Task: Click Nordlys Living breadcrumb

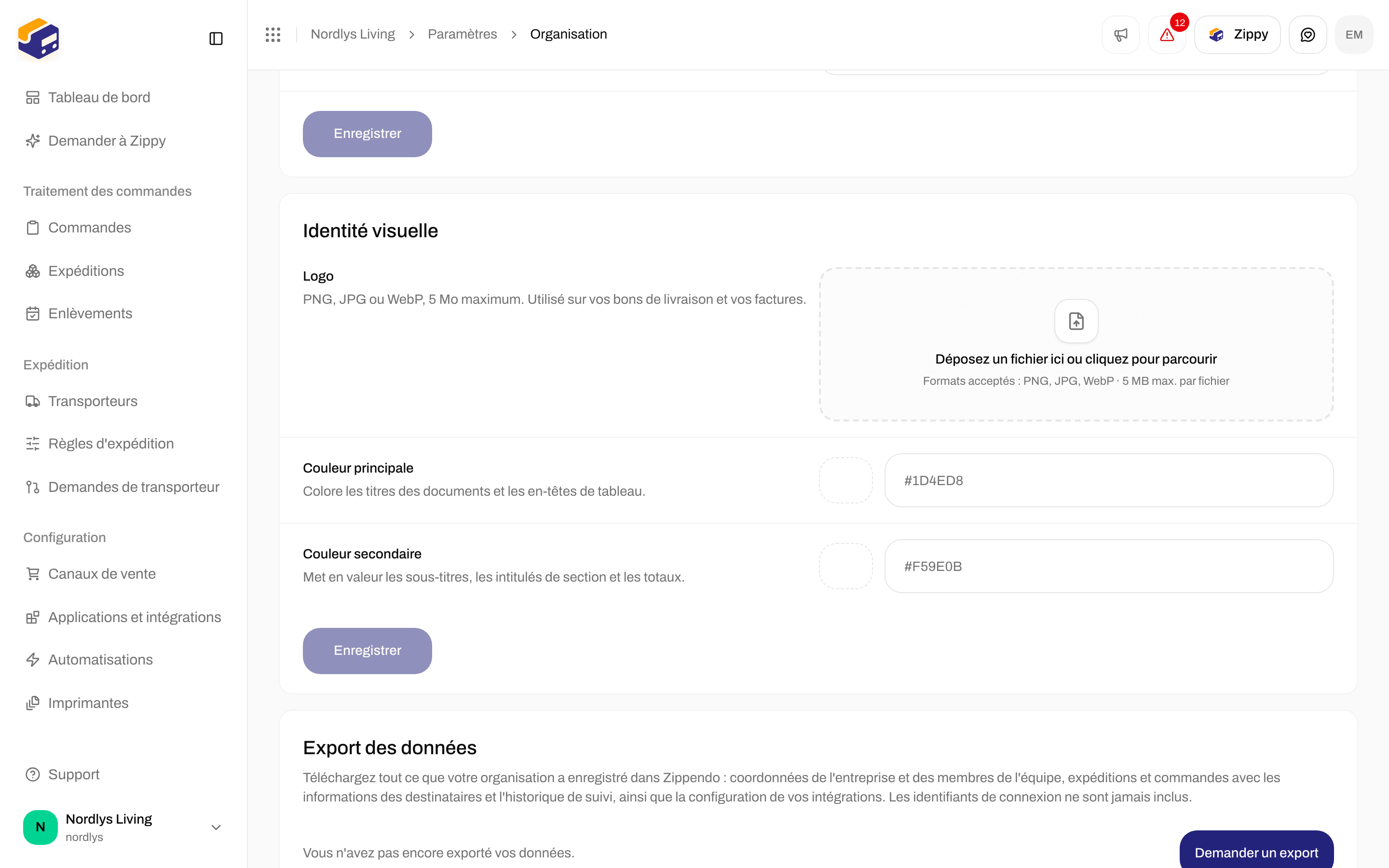Action: 353,34
